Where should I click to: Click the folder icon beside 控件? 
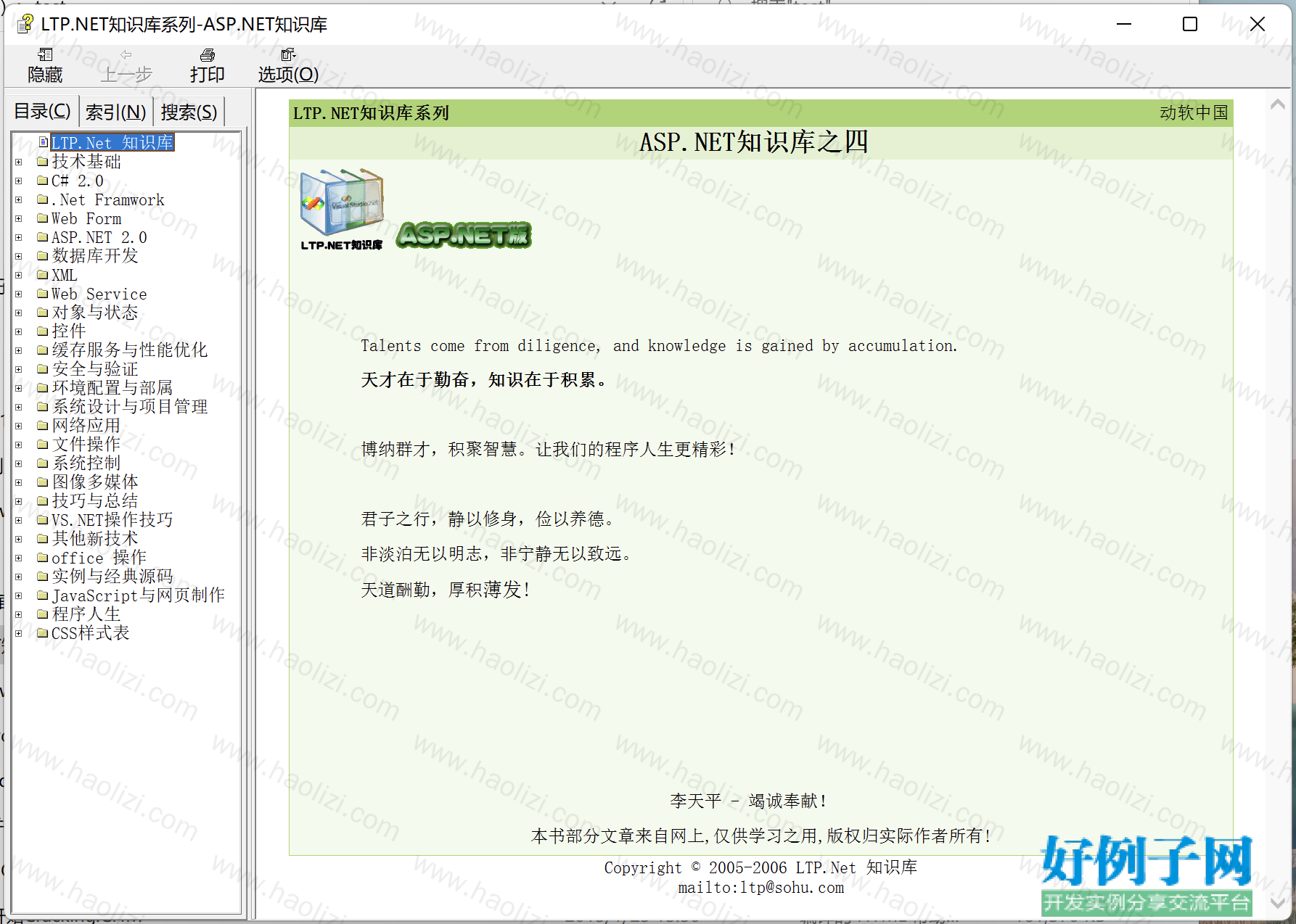pyautogui.click(x=43, y=331)
